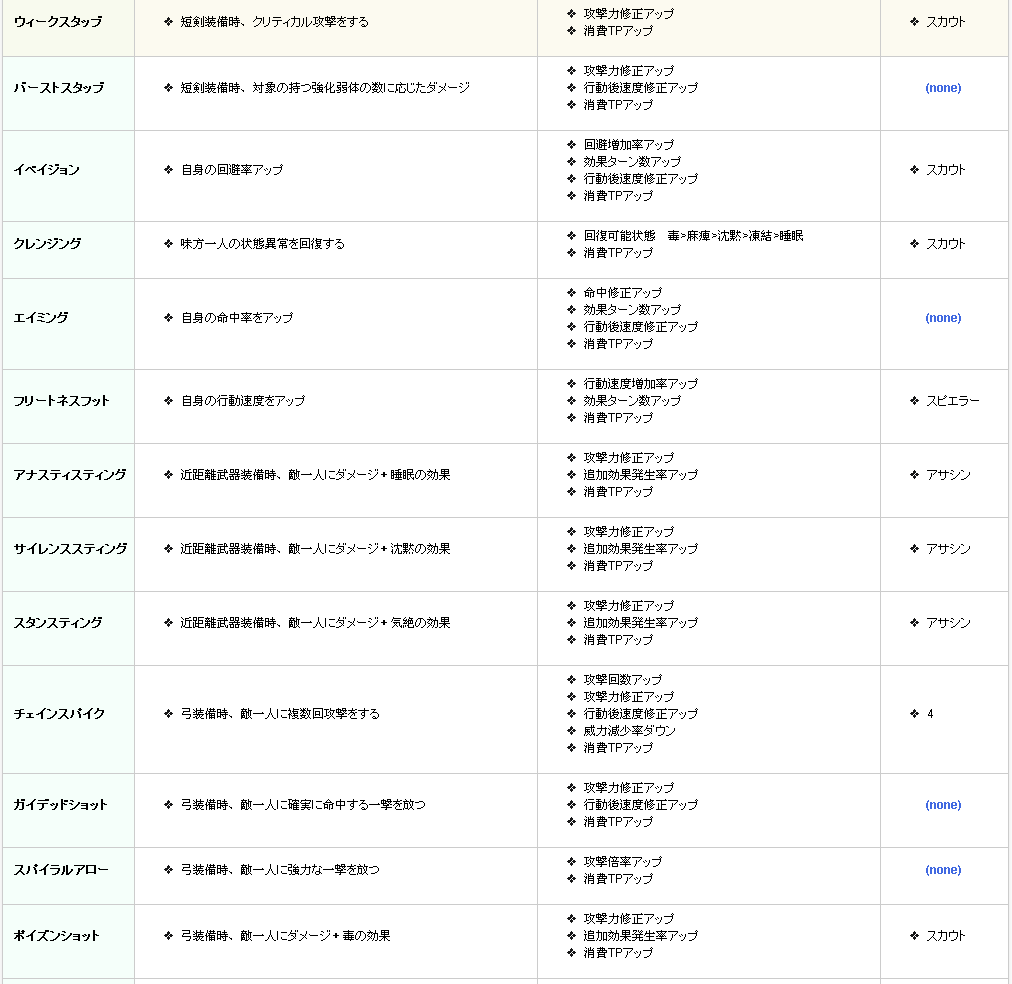The image size is (1012, 984).
Task: Click the diamond bullet before 威力減少率ダウン
Action: (x=571, y=731)
